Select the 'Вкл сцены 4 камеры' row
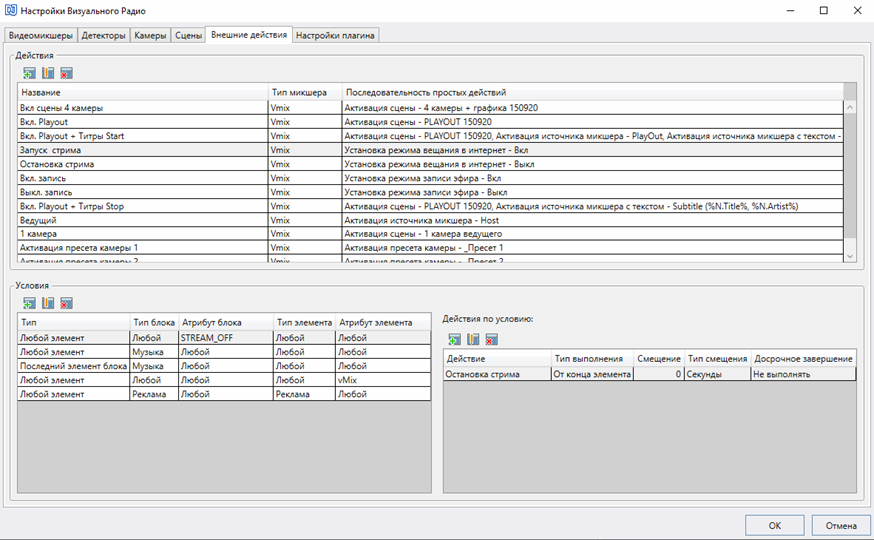 pos(430,108)
